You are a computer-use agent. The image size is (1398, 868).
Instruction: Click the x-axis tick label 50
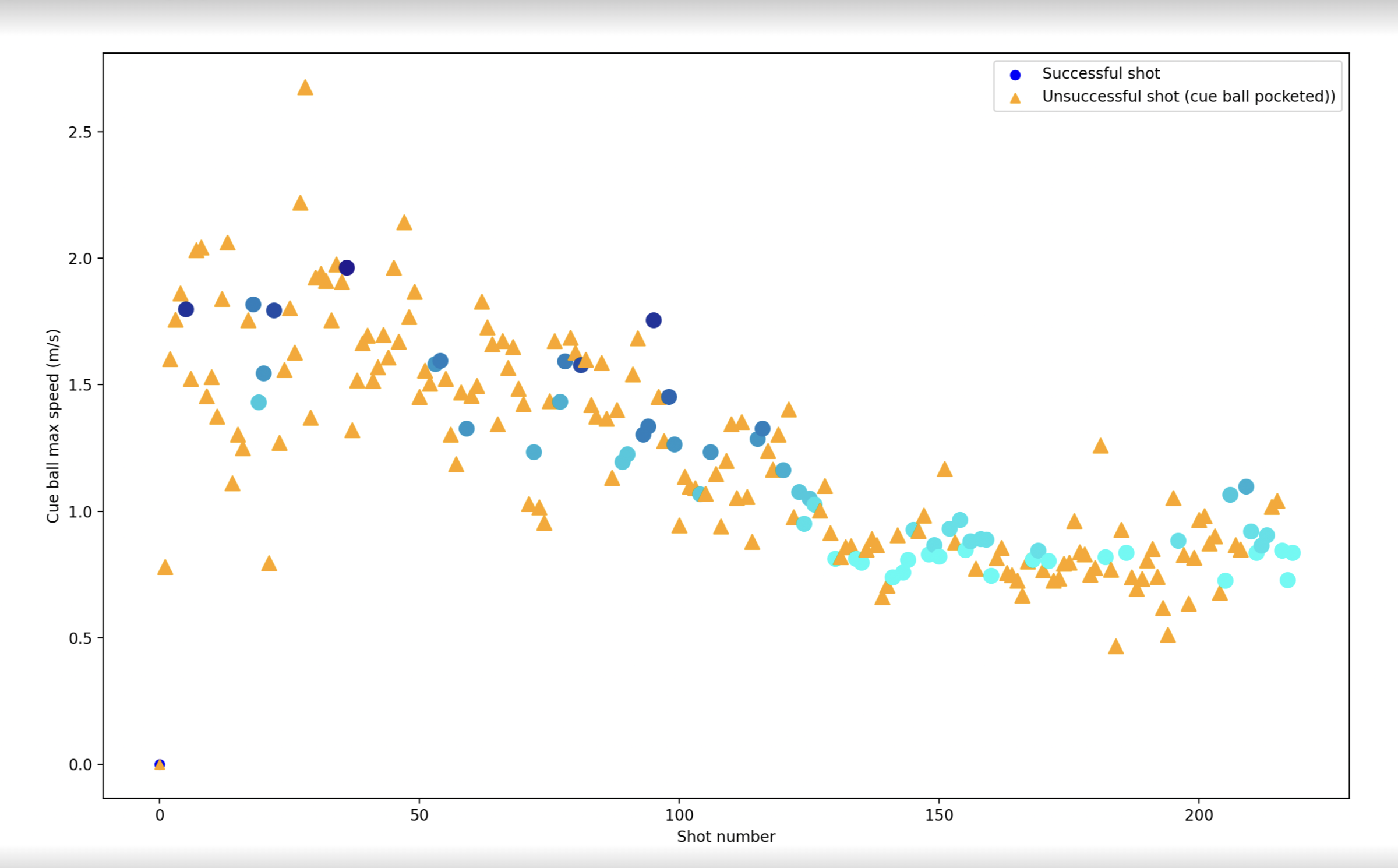(419, 815)
